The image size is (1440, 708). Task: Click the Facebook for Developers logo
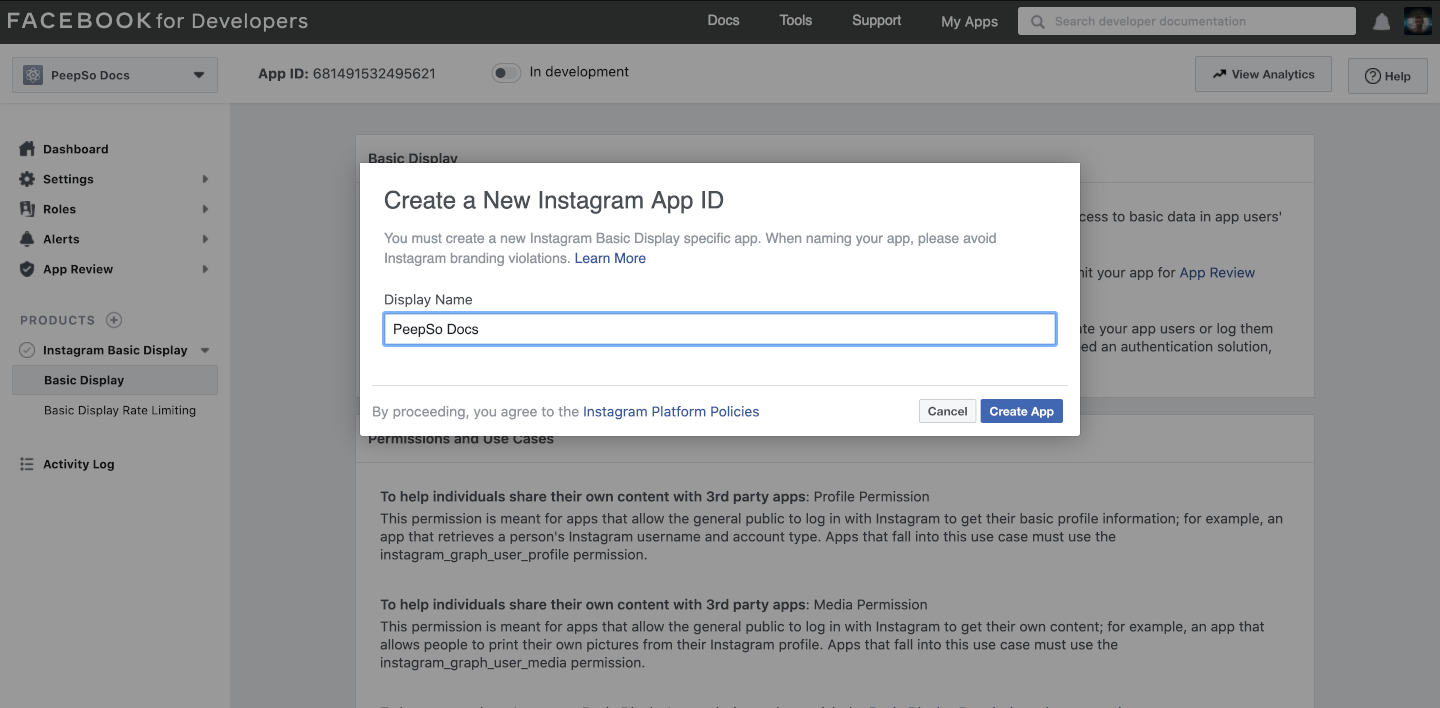click(x=158, y=21)
